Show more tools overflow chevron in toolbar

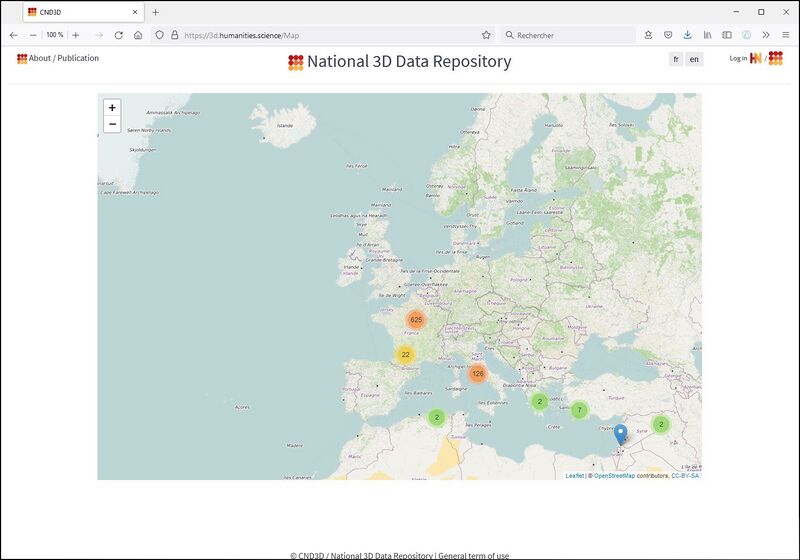(x=766, y=35)
